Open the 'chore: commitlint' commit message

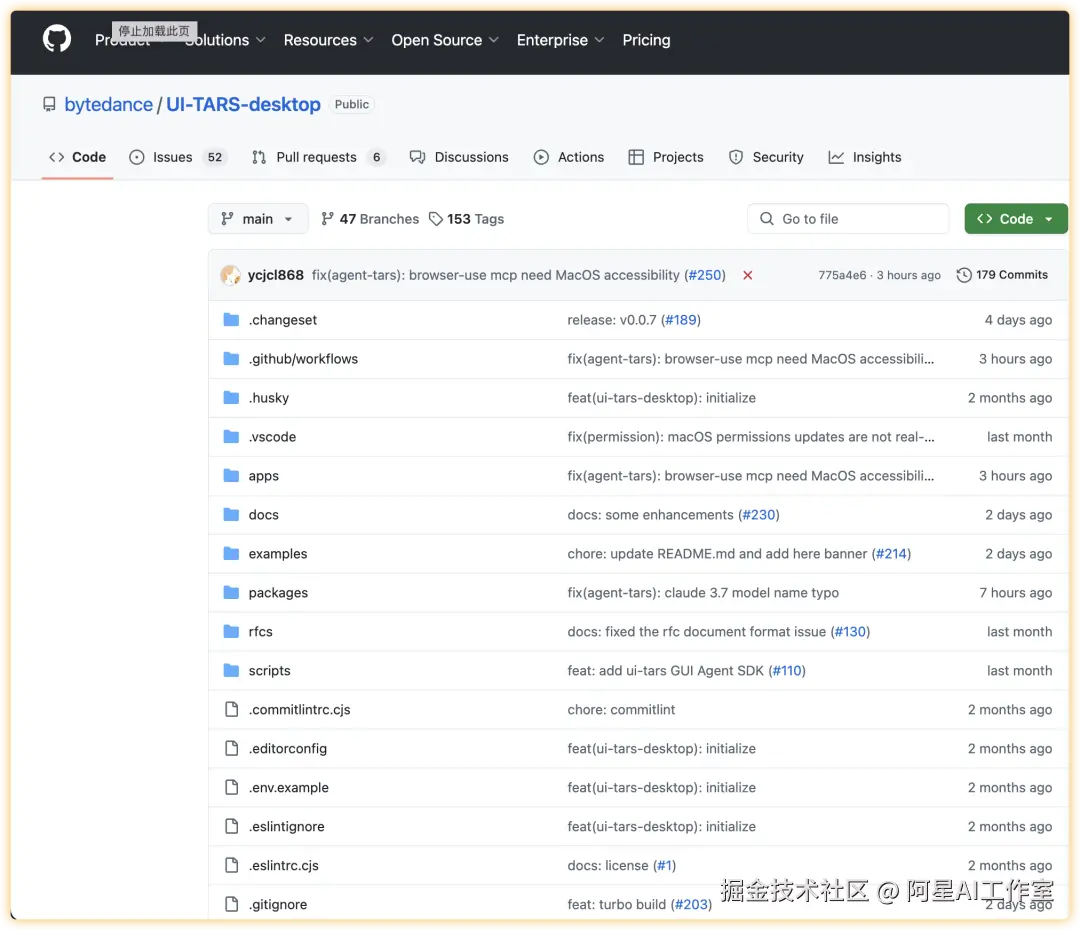[x=621, y=709]
